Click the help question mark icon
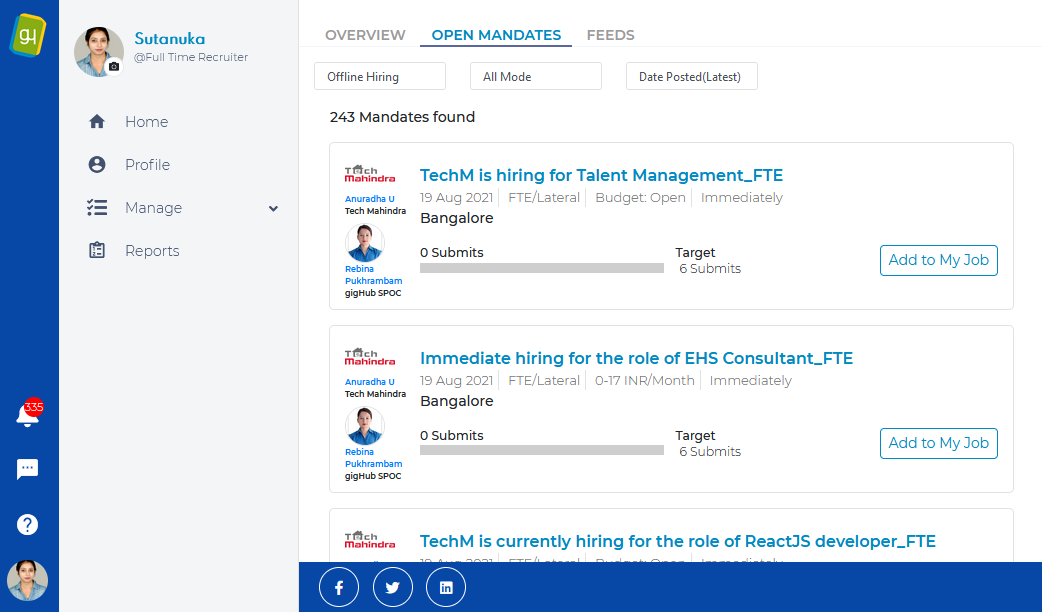Screen dimensions: 1042x612 point(28,524)
